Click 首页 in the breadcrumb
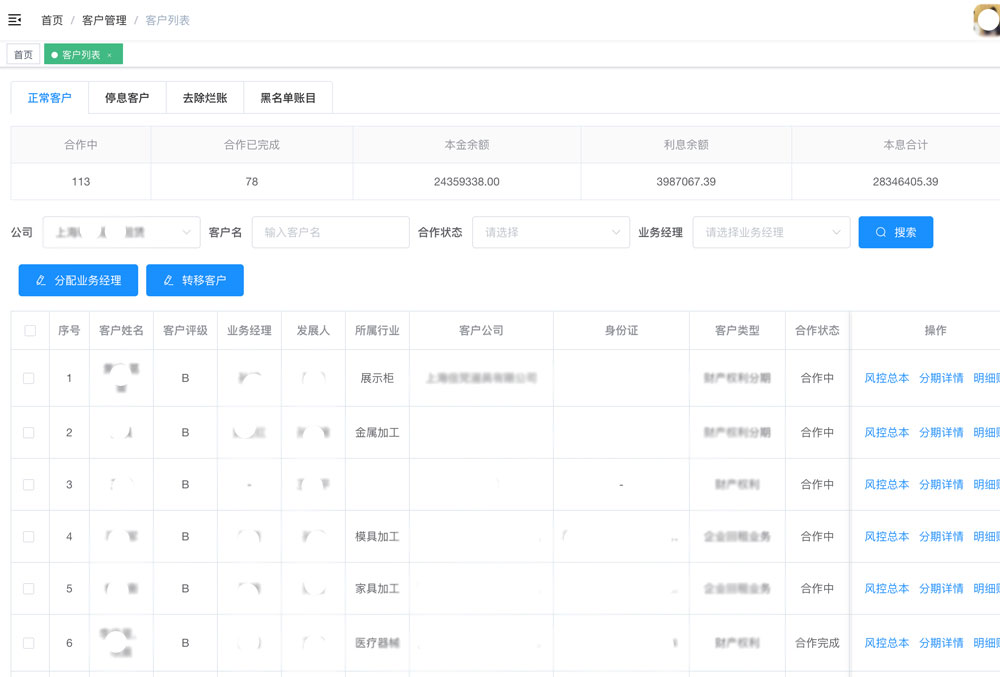The width and height of the screenshot is (1000, 677). pos(52,20)
